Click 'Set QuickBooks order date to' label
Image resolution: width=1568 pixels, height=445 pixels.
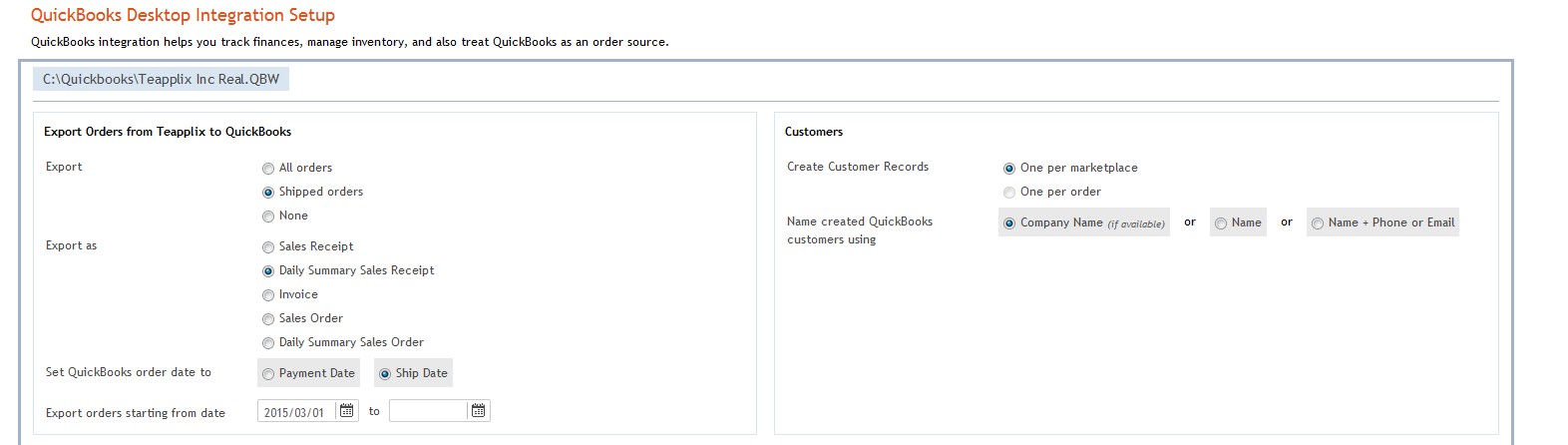coord(129,372)
